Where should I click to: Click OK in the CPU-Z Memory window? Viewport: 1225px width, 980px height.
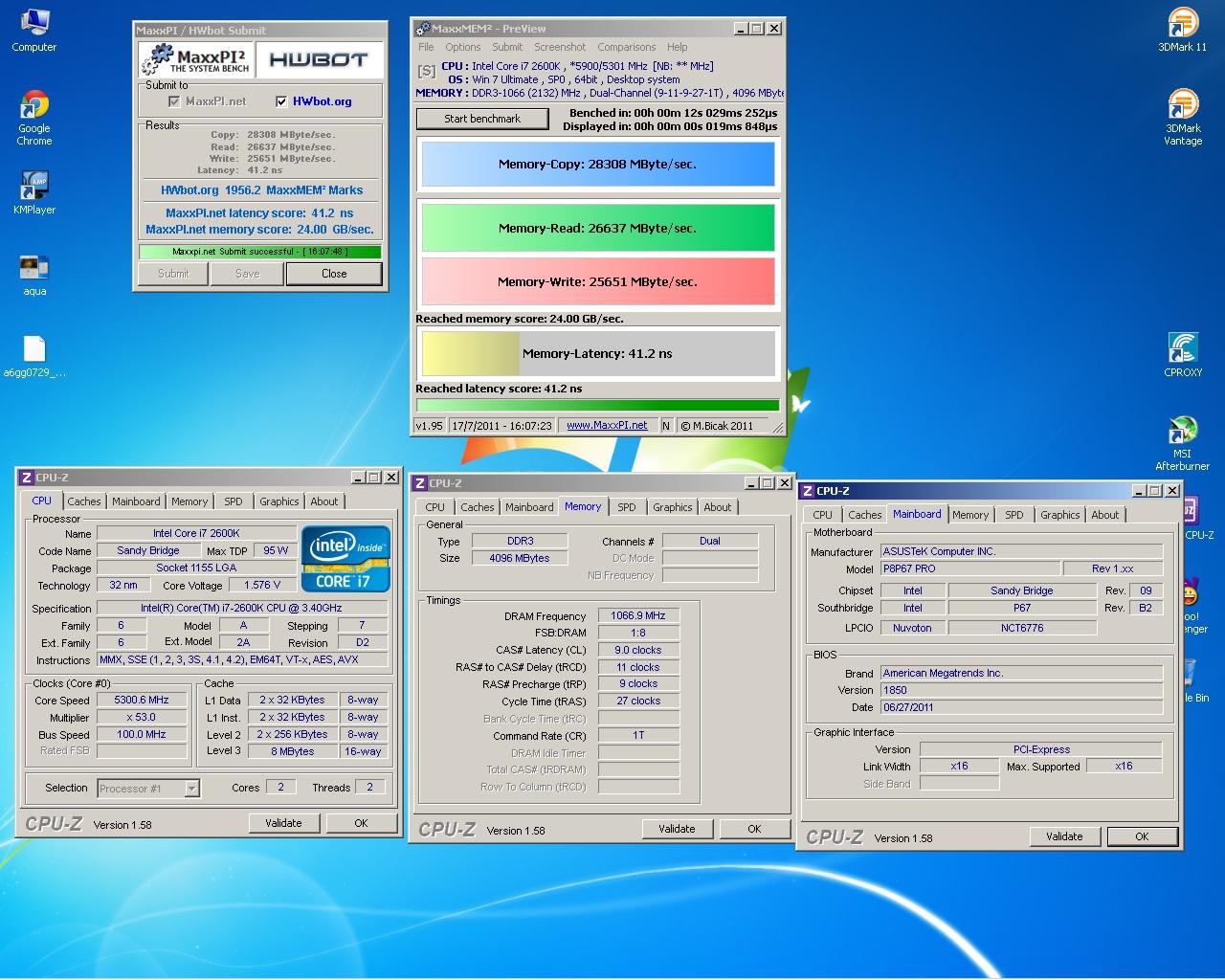point(754,829)
